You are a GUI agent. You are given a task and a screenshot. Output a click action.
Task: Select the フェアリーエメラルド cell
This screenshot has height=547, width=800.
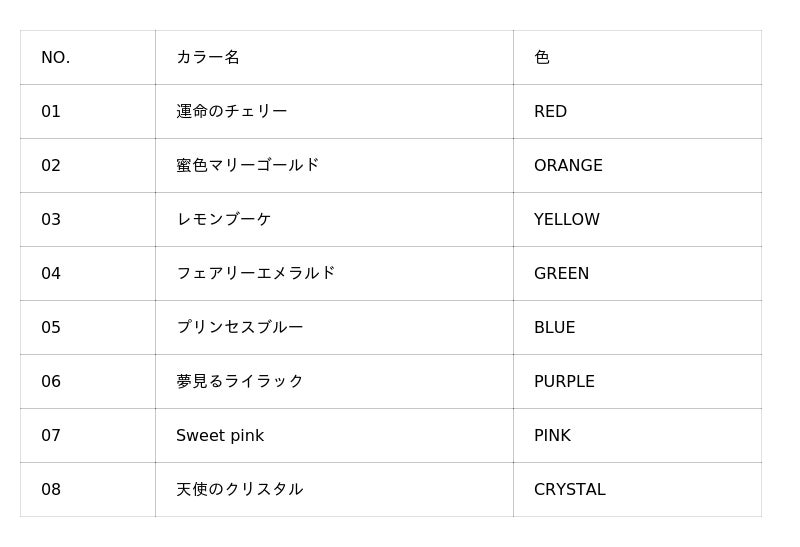pos(256,274)
